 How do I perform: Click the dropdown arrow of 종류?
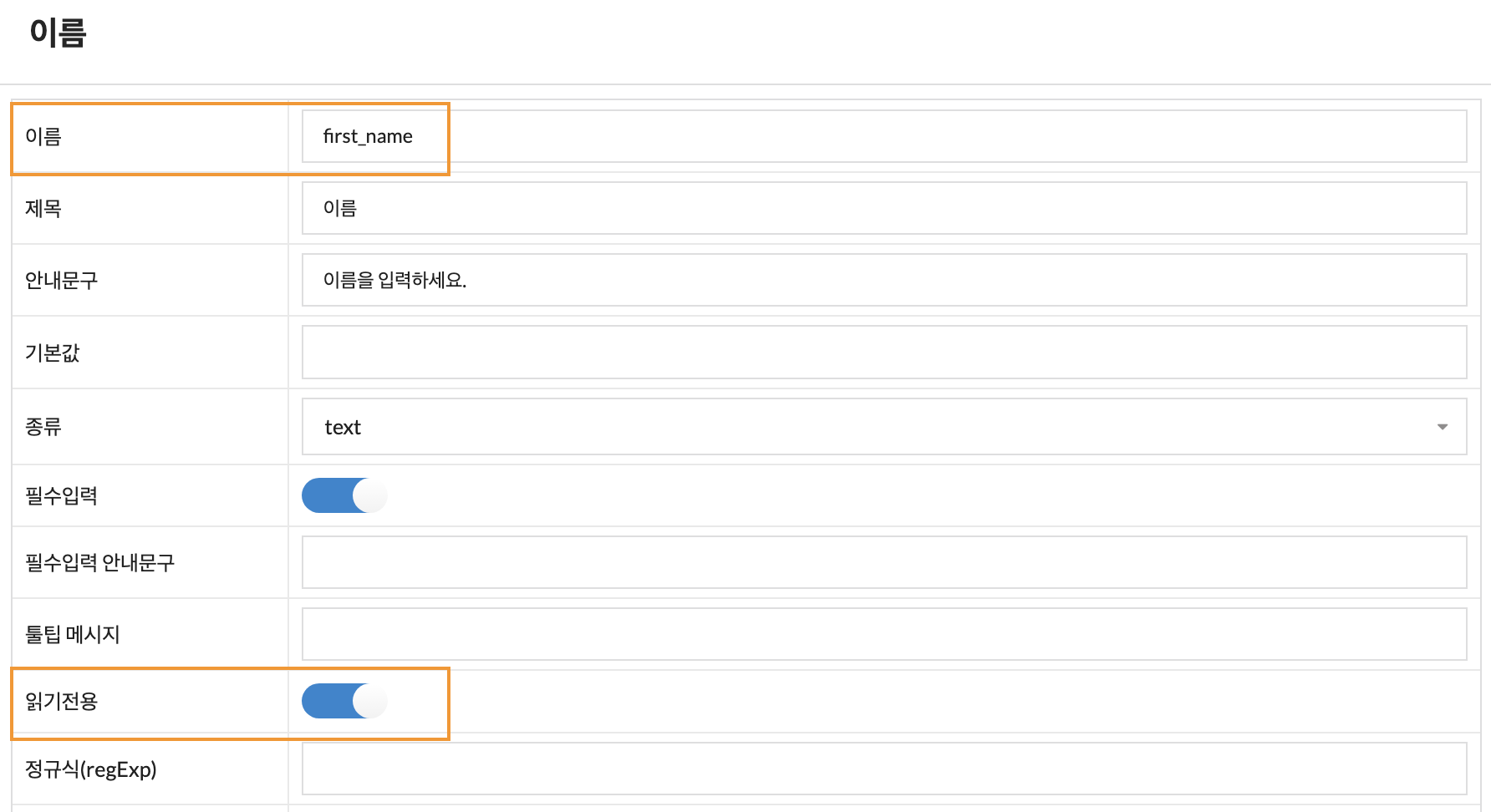tap(1442, 427)
